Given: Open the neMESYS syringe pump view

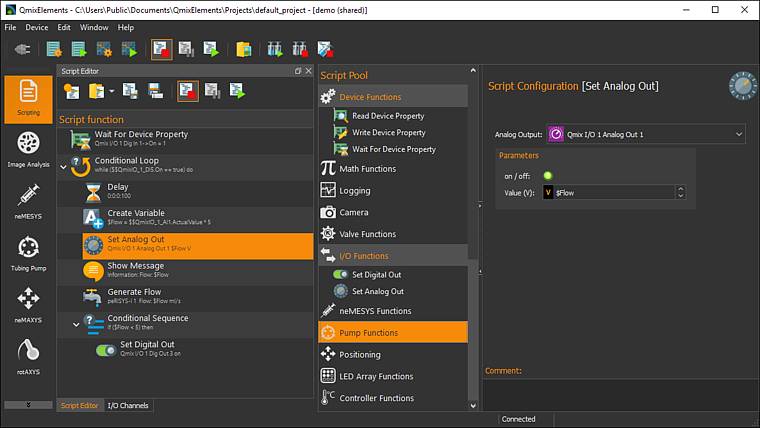Looking at the screenshot, I should point(28,199).
